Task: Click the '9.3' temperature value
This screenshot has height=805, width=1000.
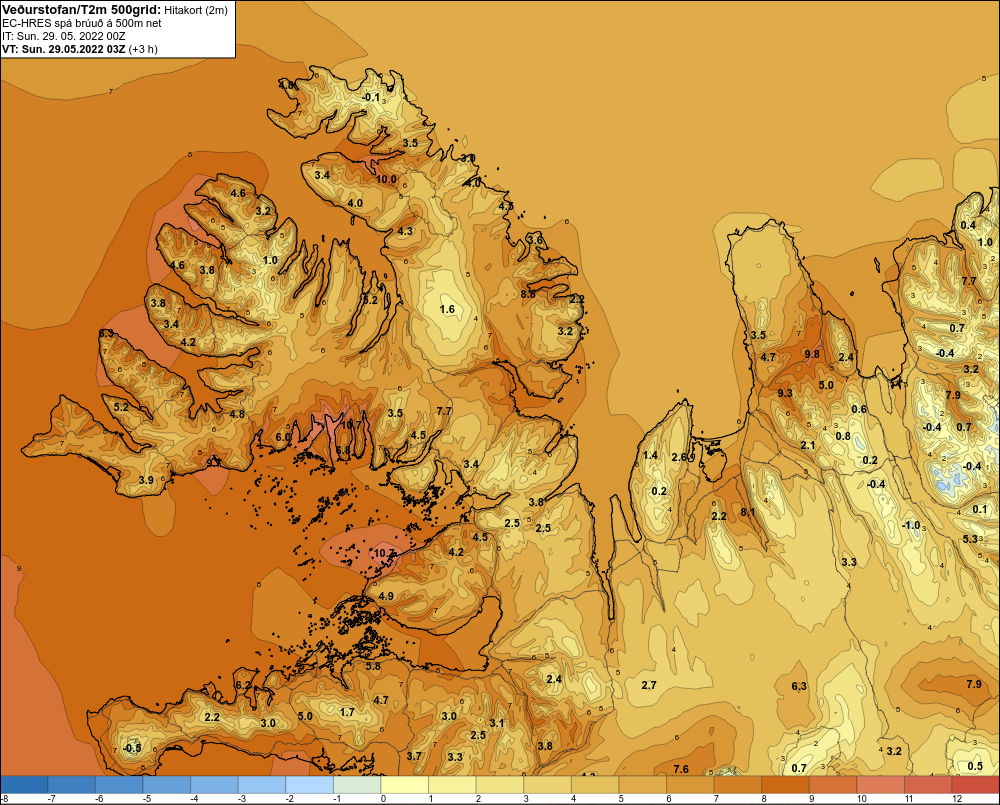Action: coord(784,393)
